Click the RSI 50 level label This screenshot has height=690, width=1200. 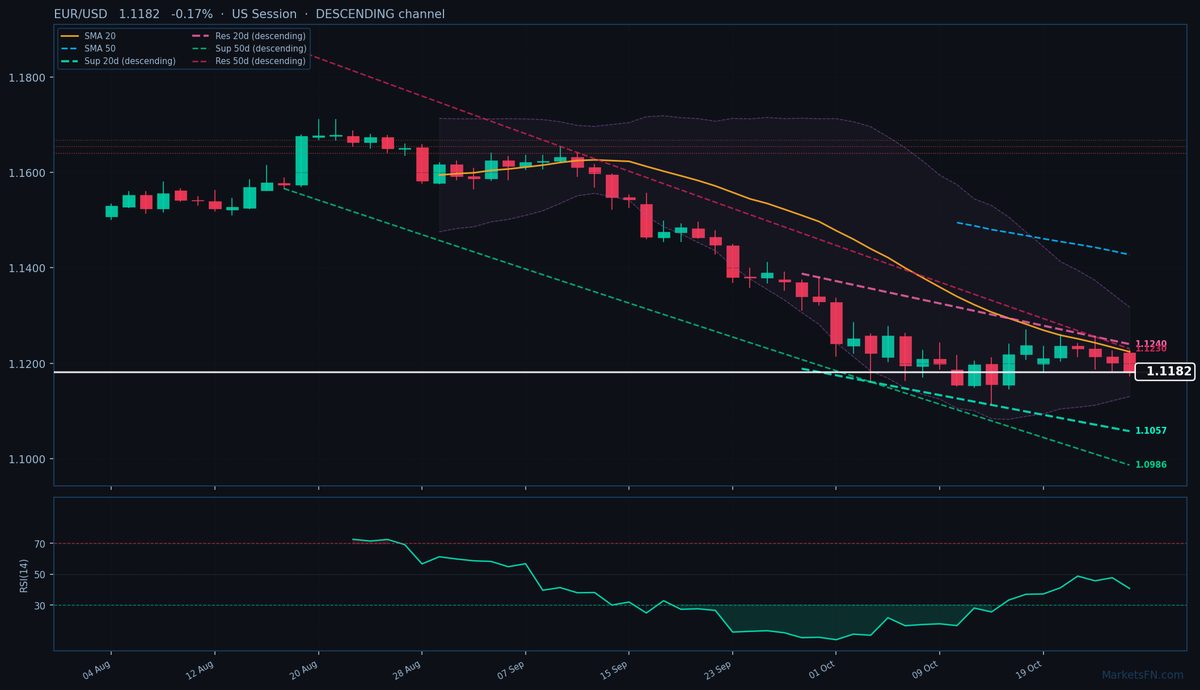point(40,575)
